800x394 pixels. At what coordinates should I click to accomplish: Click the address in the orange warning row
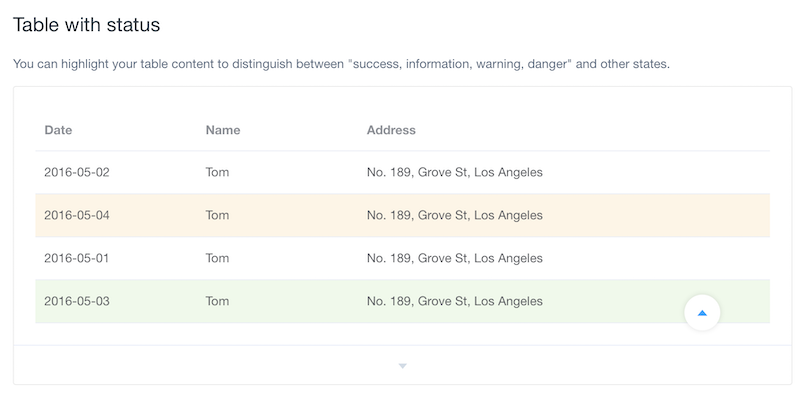[455, 215]
